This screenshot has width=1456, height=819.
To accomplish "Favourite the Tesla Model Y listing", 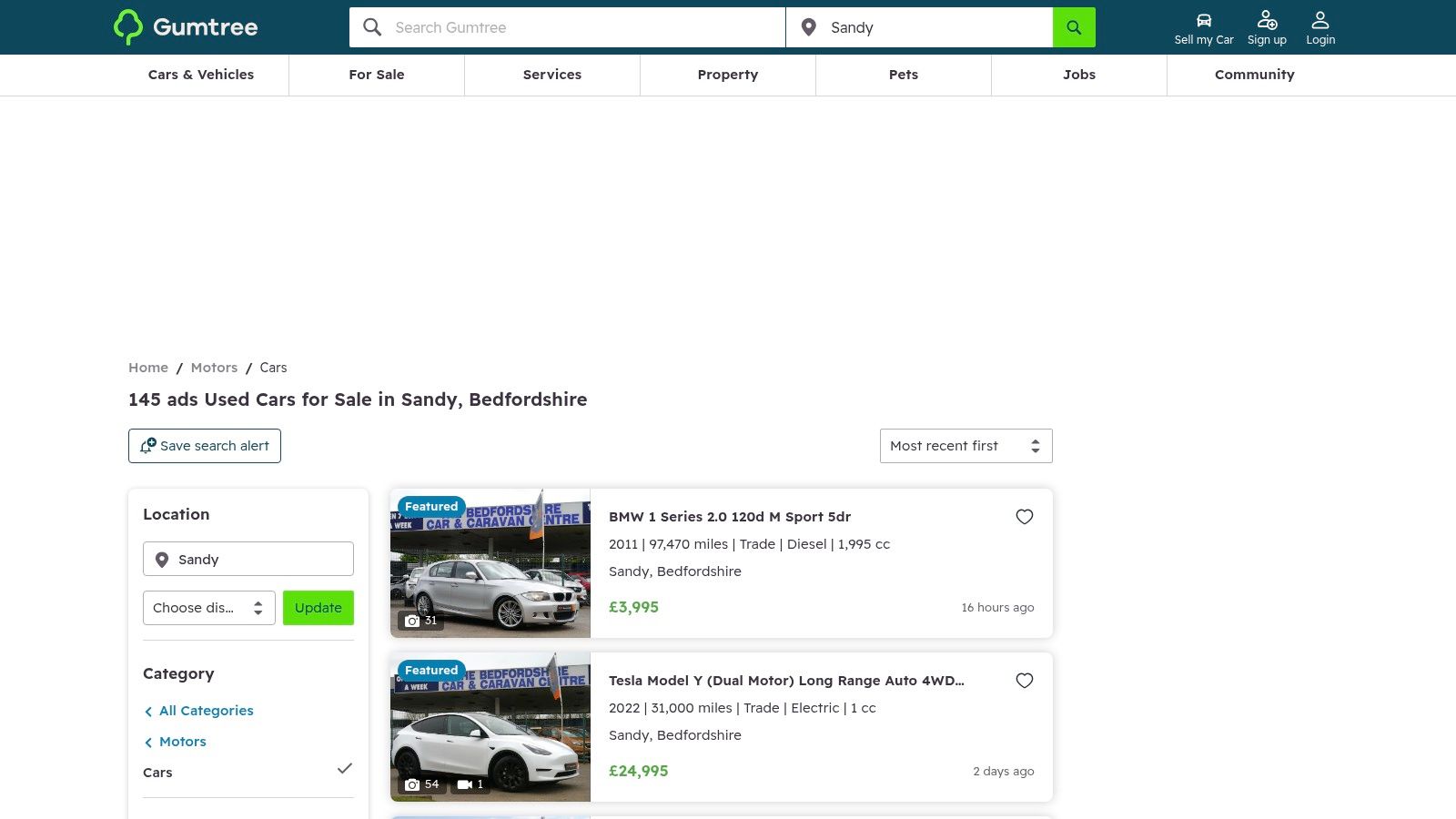I will pyautogui.click(x=1025, y=681).
